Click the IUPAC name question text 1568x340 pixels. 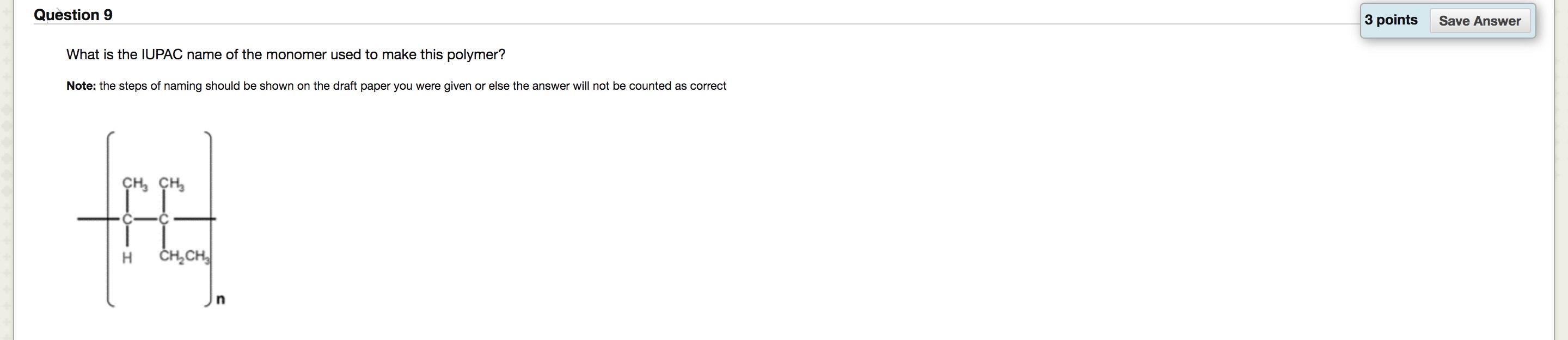pyautogui.click(x=285, y=55)
